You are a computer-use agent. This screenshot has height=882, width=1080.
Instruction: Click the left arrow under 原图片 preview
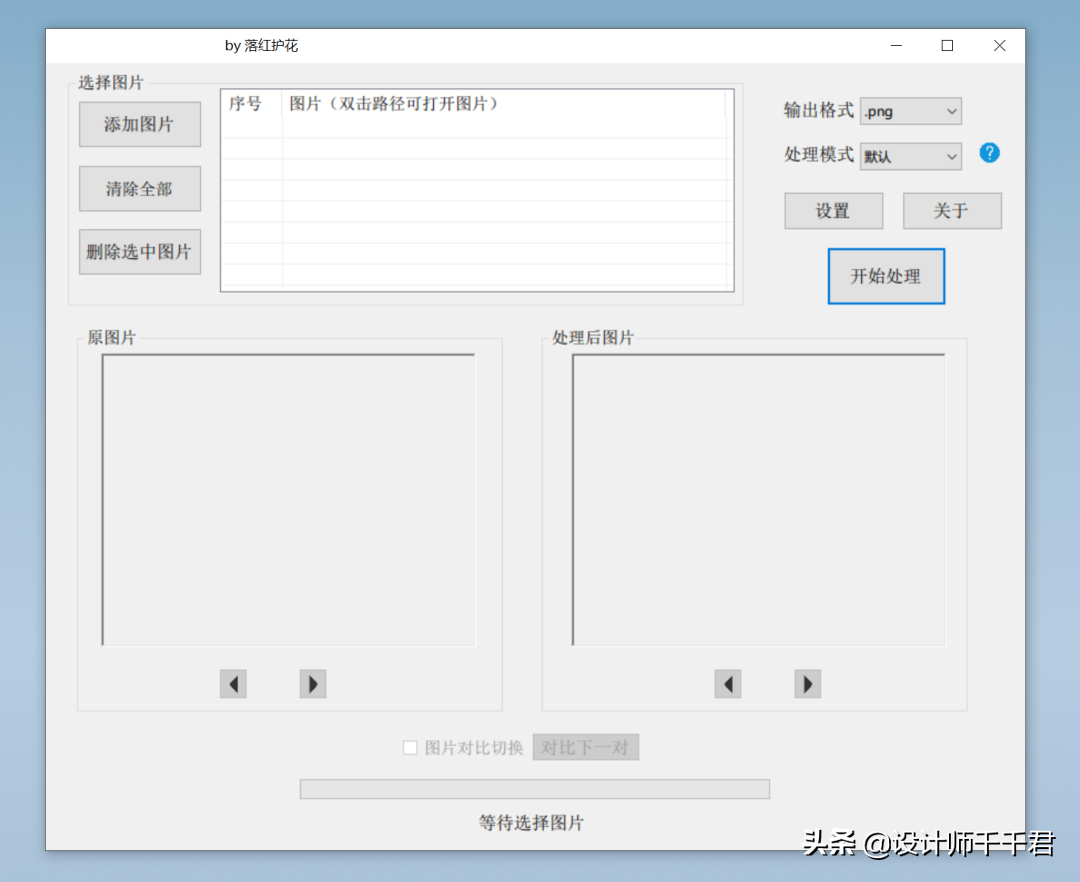[233, 684]
